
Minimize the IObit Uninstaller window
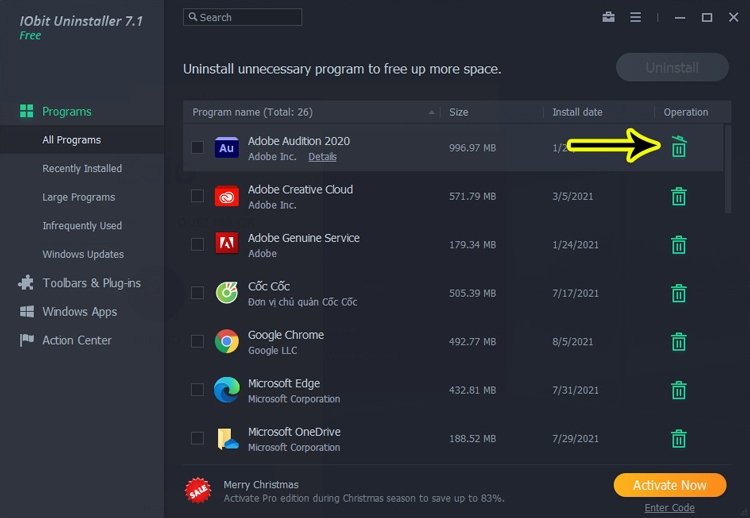click(x=680, y=18)
